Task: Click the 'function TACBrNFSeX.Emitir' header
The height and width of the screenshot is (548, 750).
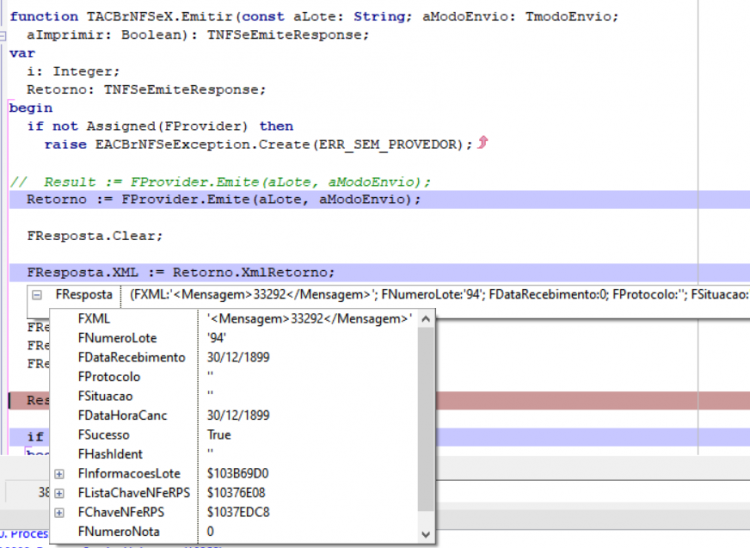Action: click(314, 17)
